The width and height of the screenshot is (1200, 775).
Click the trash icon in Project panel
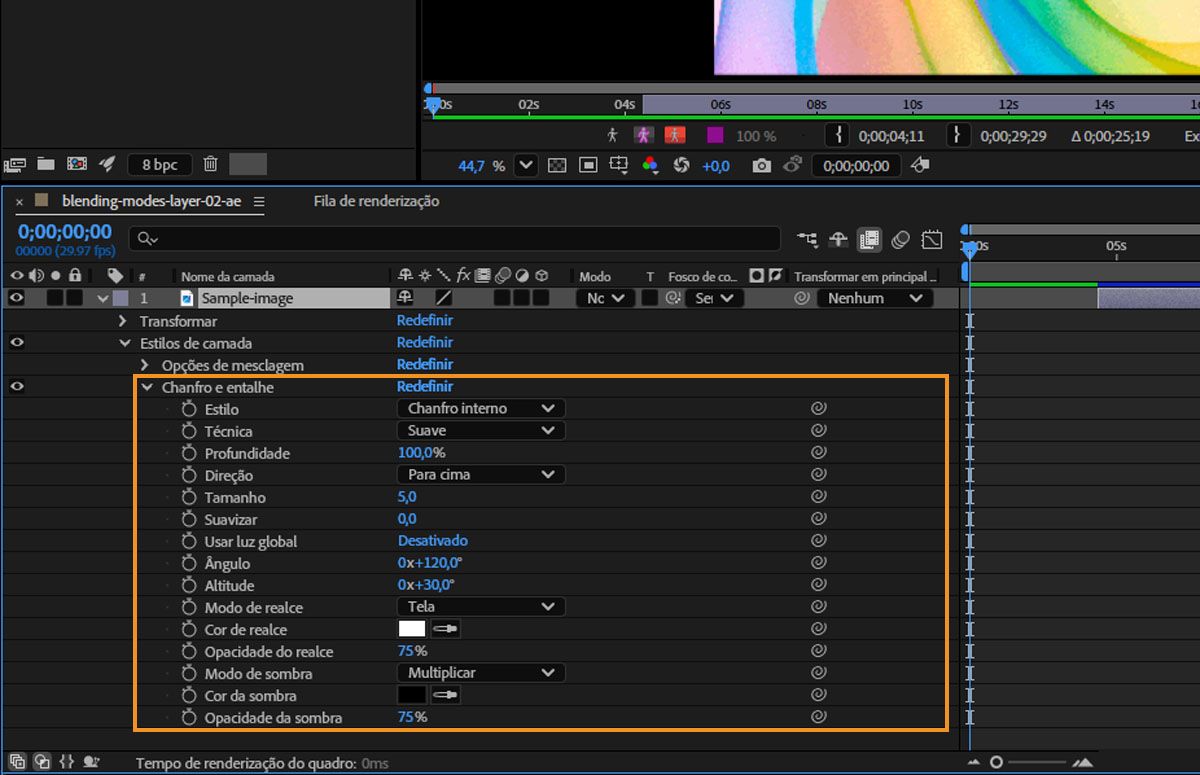[x=210, y=164]
